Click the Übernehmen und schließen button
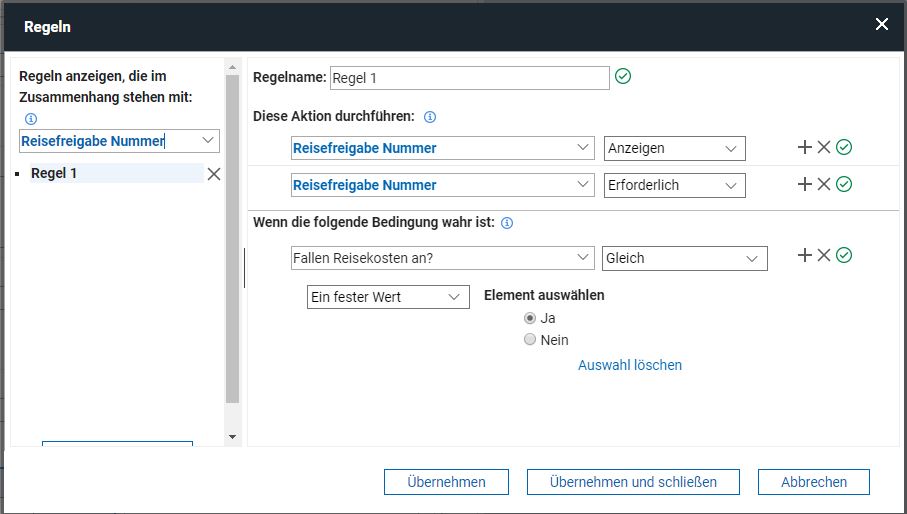This screenshot has height=514, width=907. point(633,482)
